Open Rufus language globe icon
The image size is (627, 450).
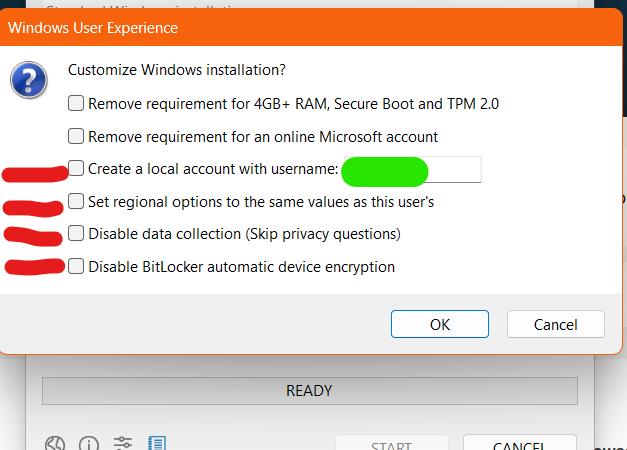pyautogui.click(x=57, y=444)
